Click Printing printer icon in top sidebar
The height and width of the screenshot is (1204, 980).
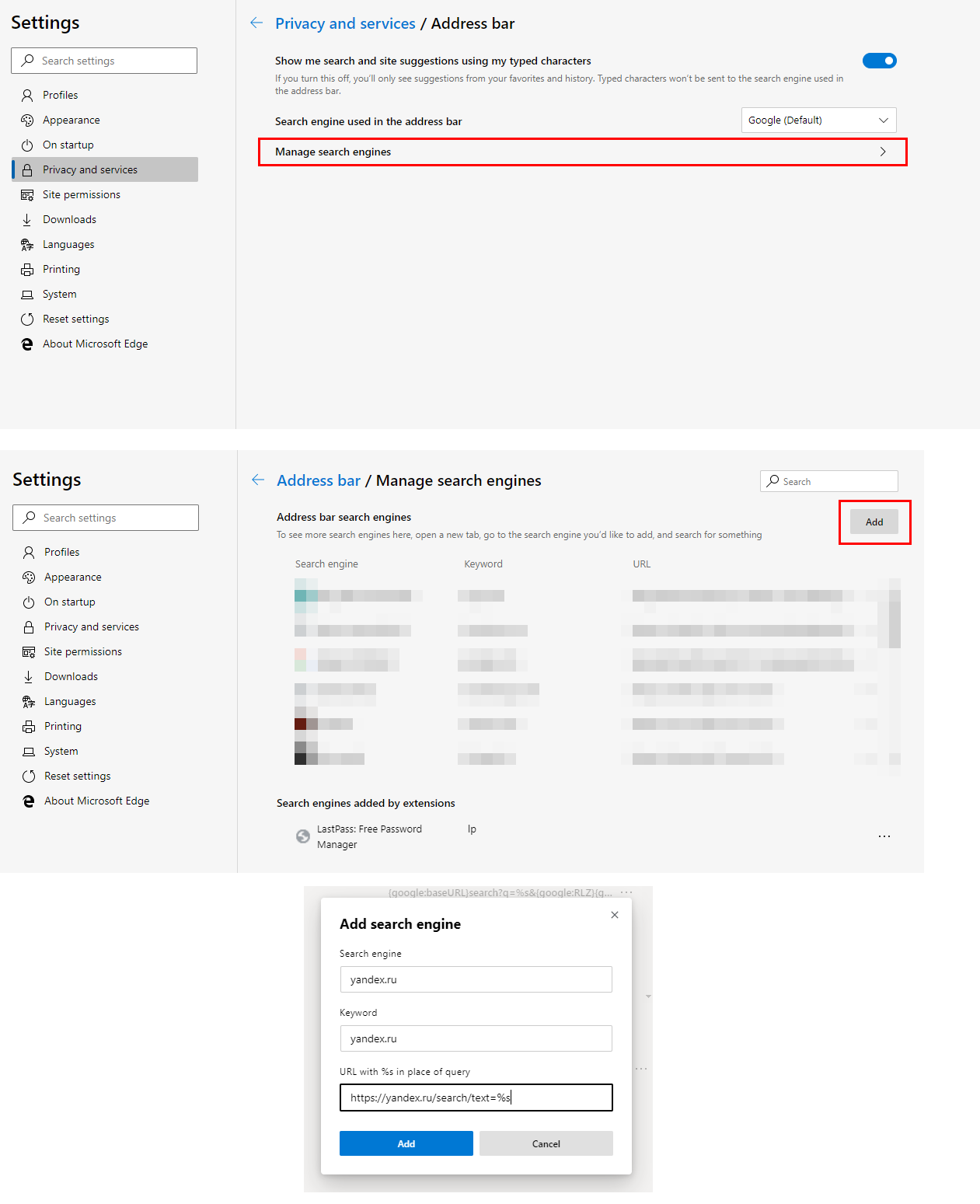[27, 269]
